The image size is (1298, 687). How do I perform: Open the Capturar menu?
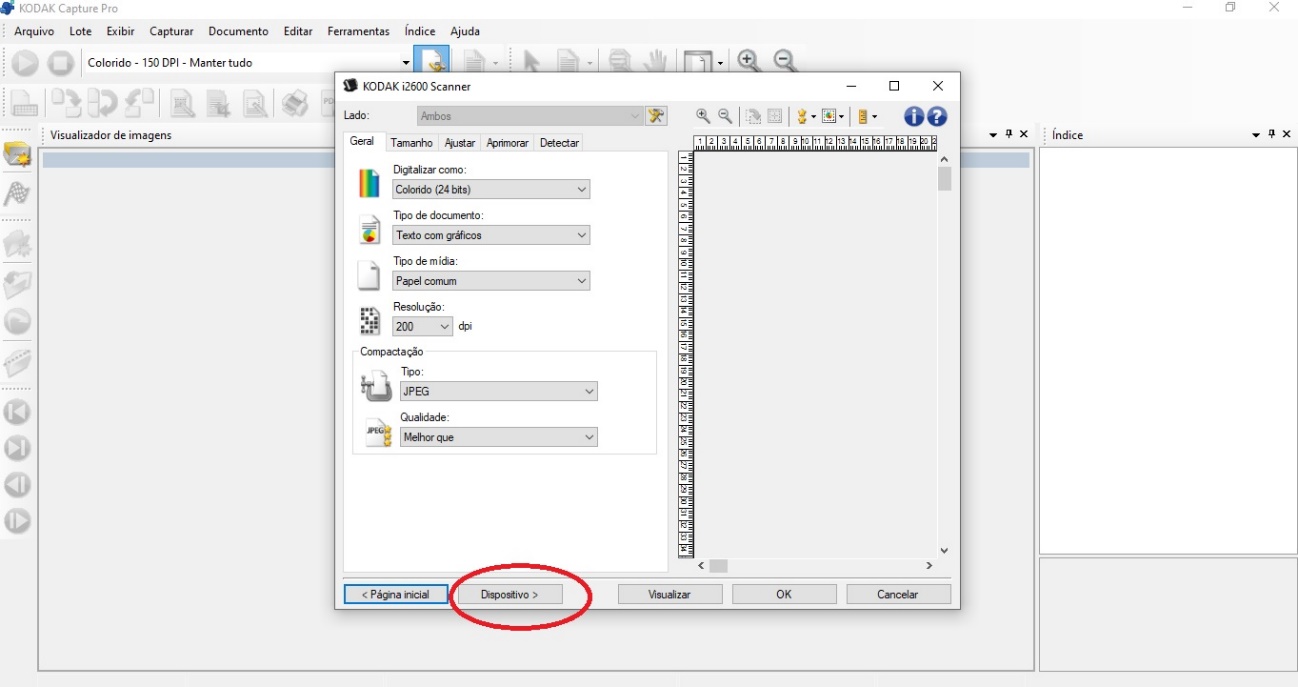tap(171, 31)
